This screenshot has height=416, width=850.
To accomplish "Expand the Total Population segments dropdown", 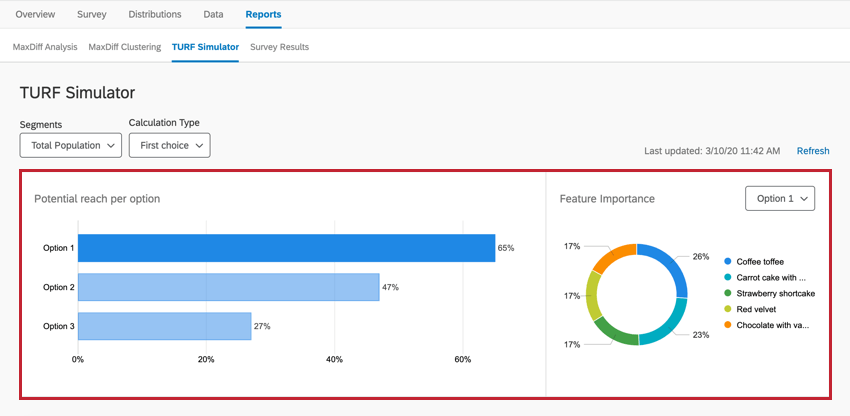I will pos(70,145).
